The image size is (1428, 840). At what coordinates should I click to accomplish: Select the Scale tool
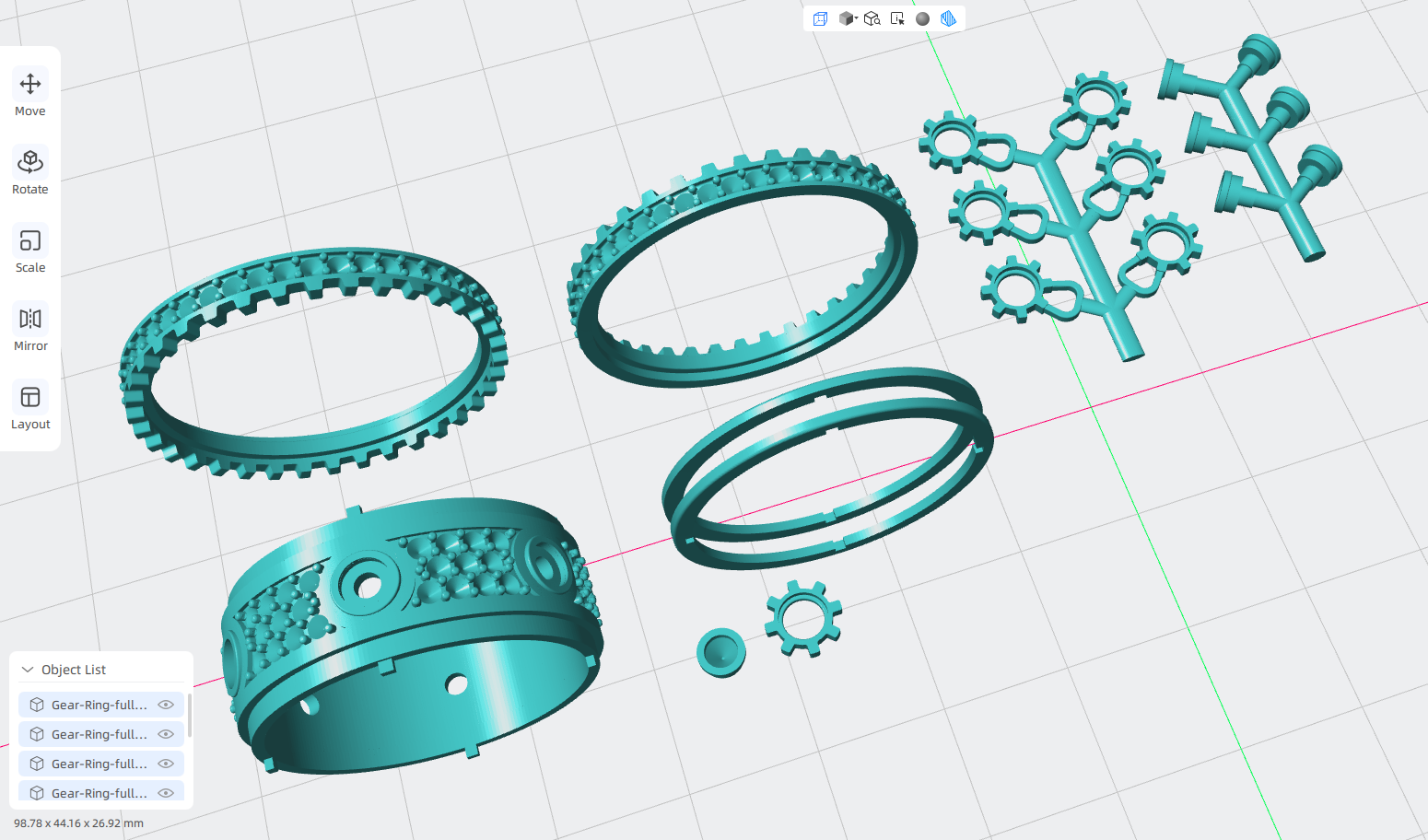click(x=30, y=251)
